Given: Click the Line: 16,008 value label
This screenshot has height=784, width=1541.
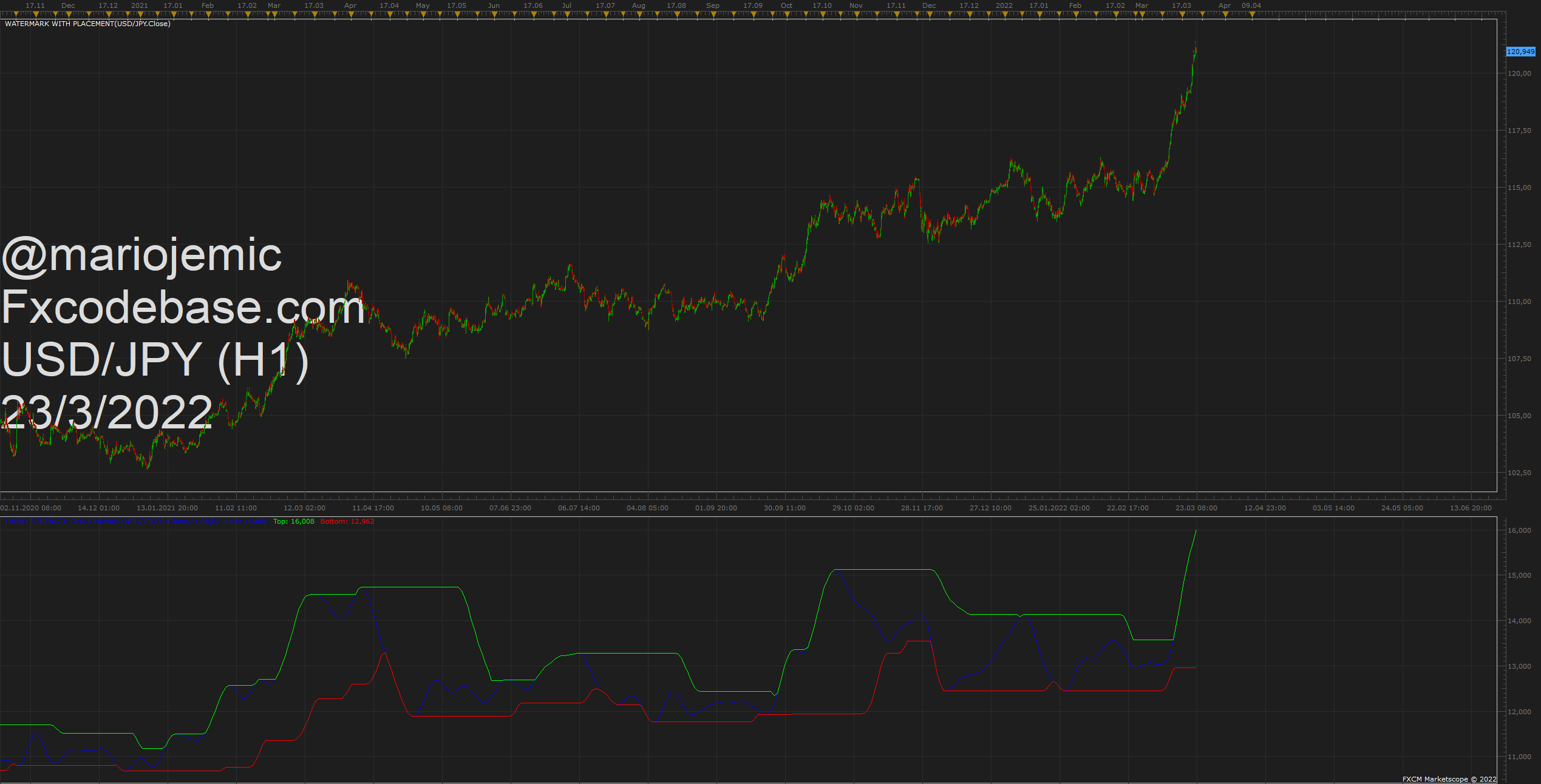Looking at the screenshot, I should 247,521.
